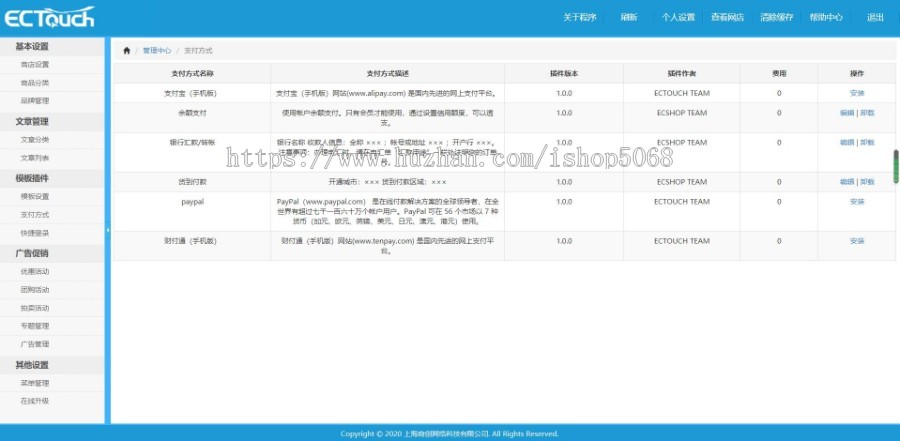The height and width of the screenshot is (441, 900).
Task: Click the 插件作者 column header
Action: pyautogui.click(x=681, y=74)
